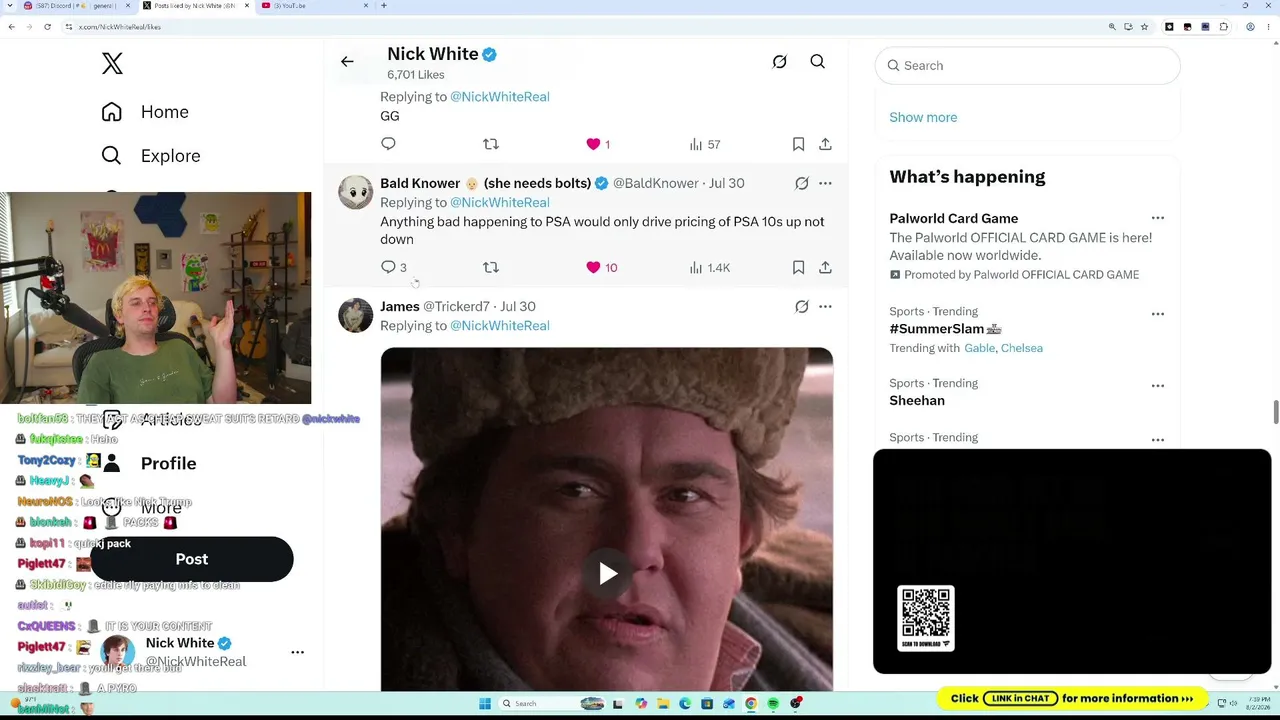Open more options for Sheehan trend
The image size is (1280, 720).
click(x=1158, y=386)
